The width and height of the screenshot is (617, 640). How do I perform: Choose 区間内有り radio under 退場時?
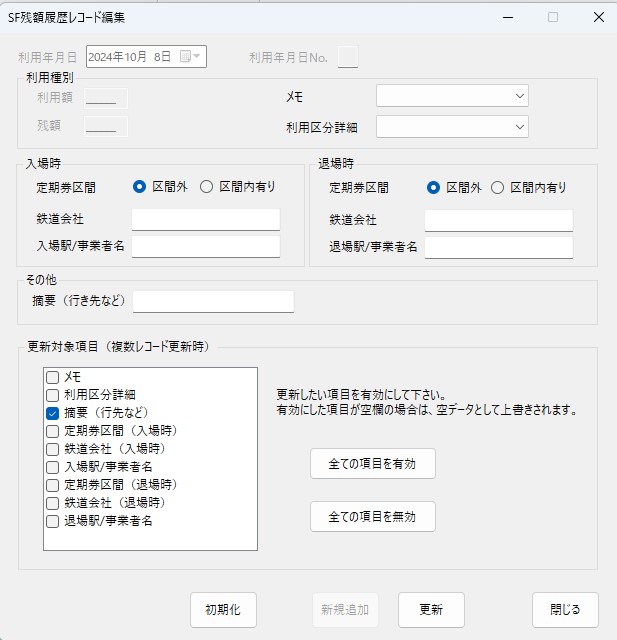498,187
